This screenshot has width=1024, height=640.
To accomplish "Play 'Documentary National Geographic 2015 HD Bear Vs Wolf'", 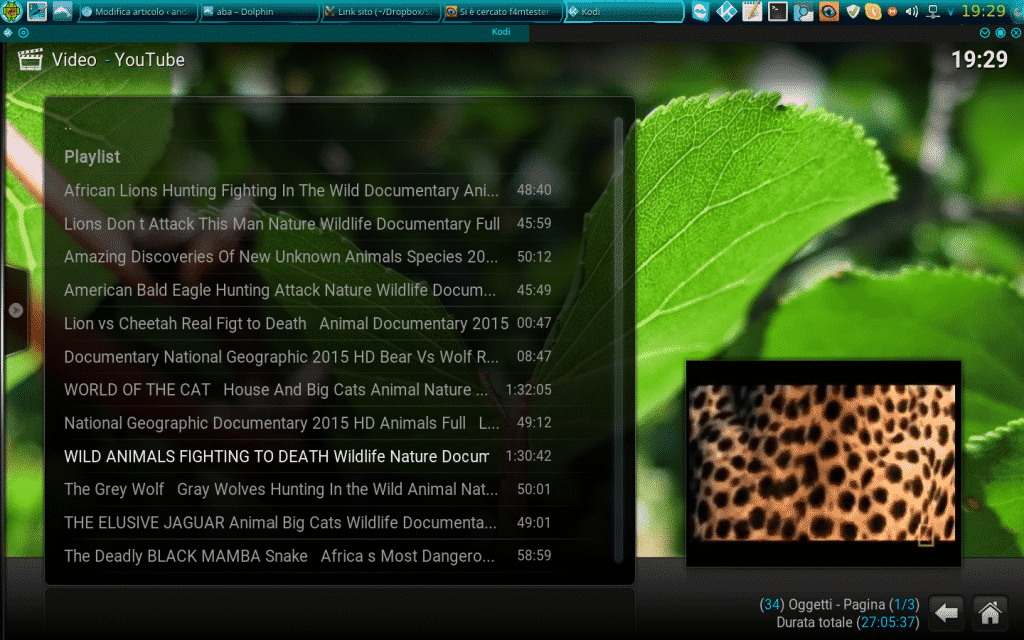I will tap(327, 357).
